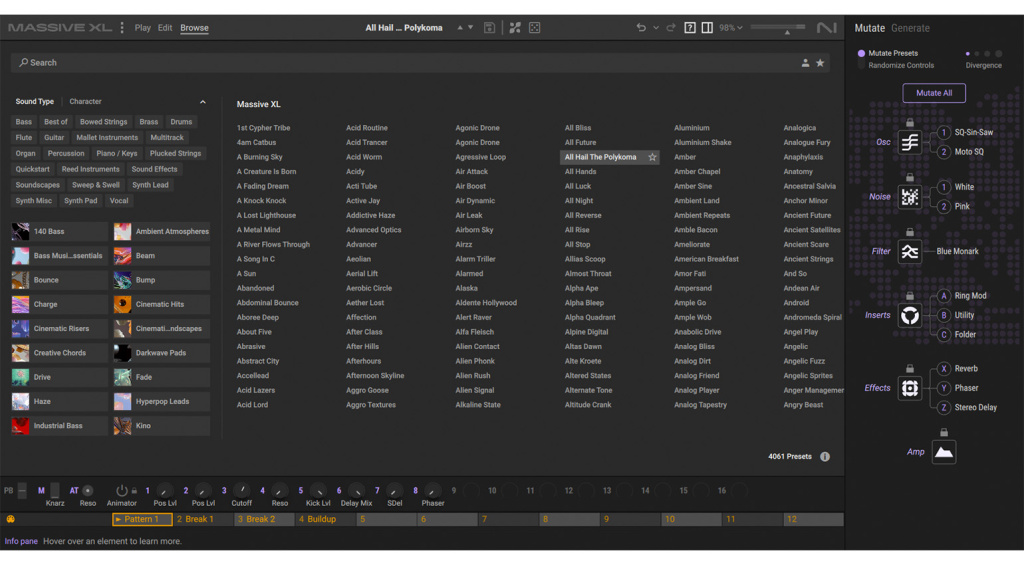Filter by the Synth Pad tag

coord(80,201)
